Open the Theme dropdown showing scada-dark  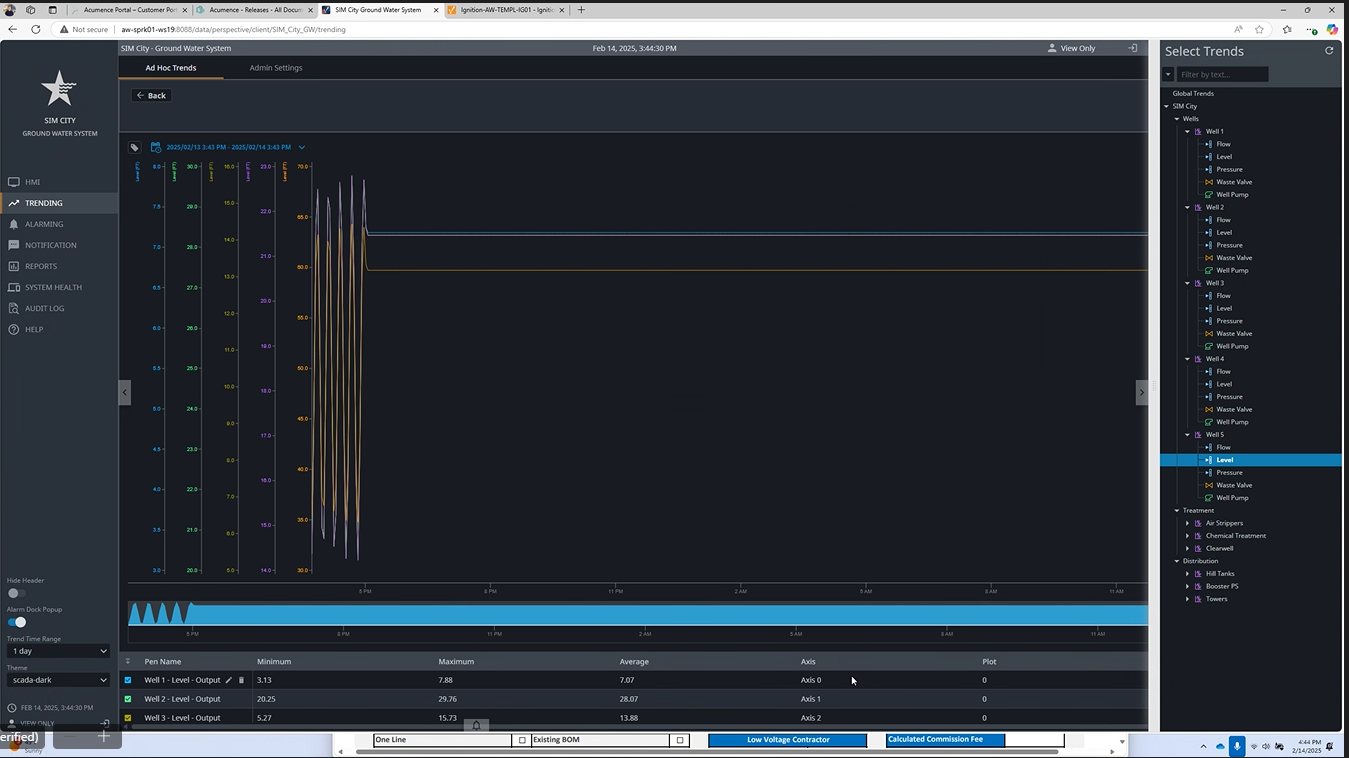pyautogui.click(x=58, y=680)
